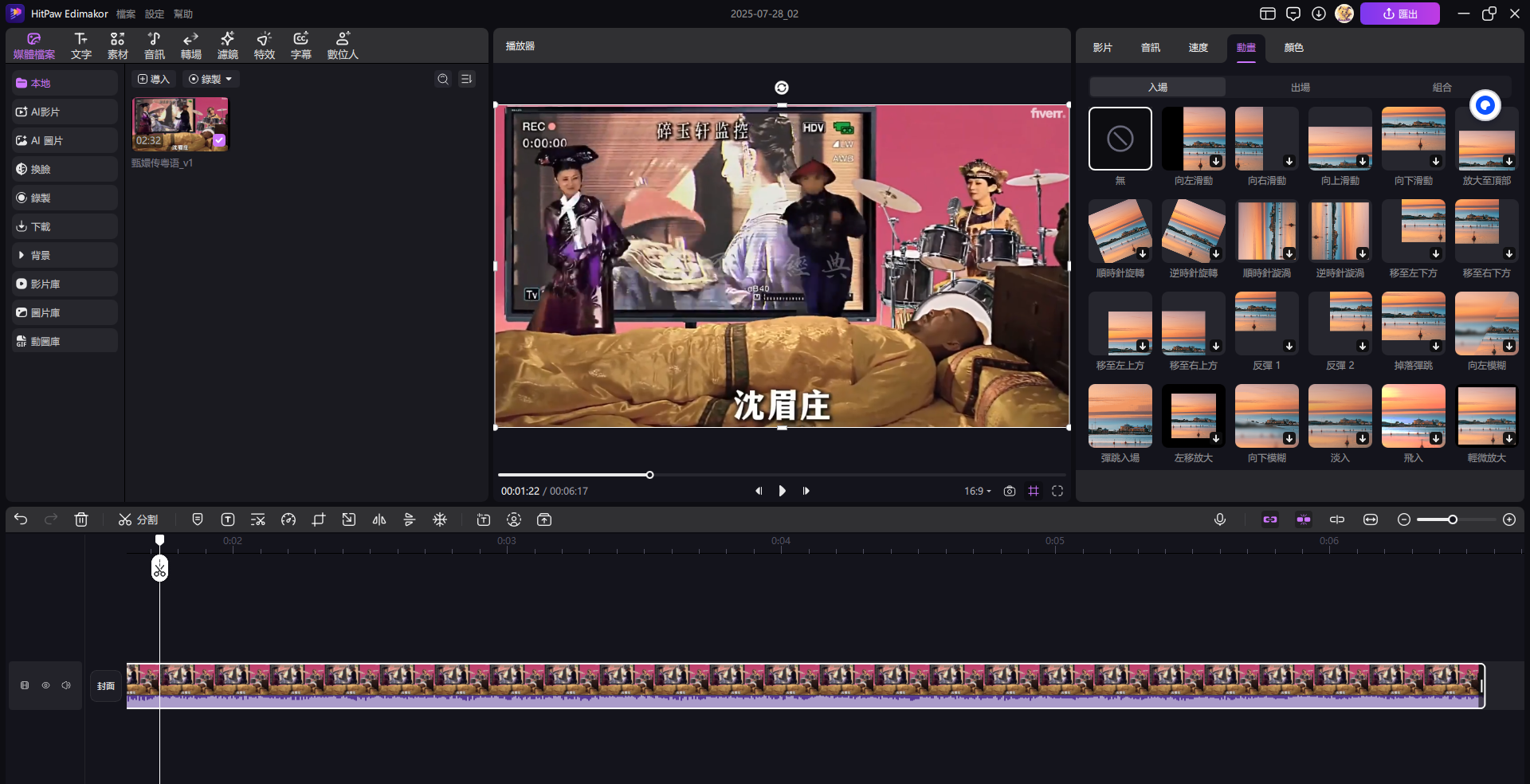
Task: Open the 16:9 aspect ratio dropdown
Action: coord(978,491)
